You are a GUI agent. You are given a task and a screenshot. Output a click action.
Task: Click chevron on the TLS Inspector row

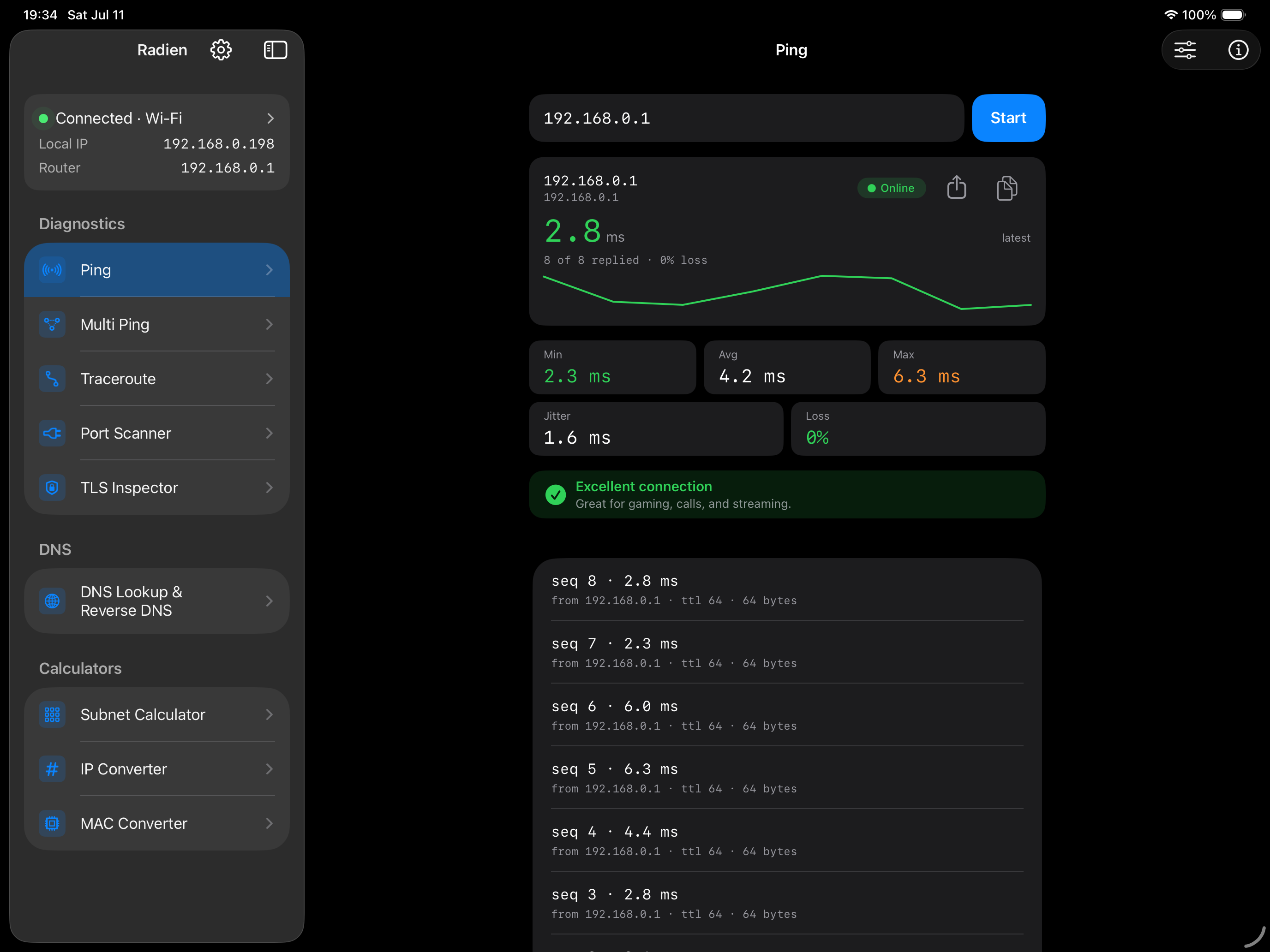click(269, 488)
